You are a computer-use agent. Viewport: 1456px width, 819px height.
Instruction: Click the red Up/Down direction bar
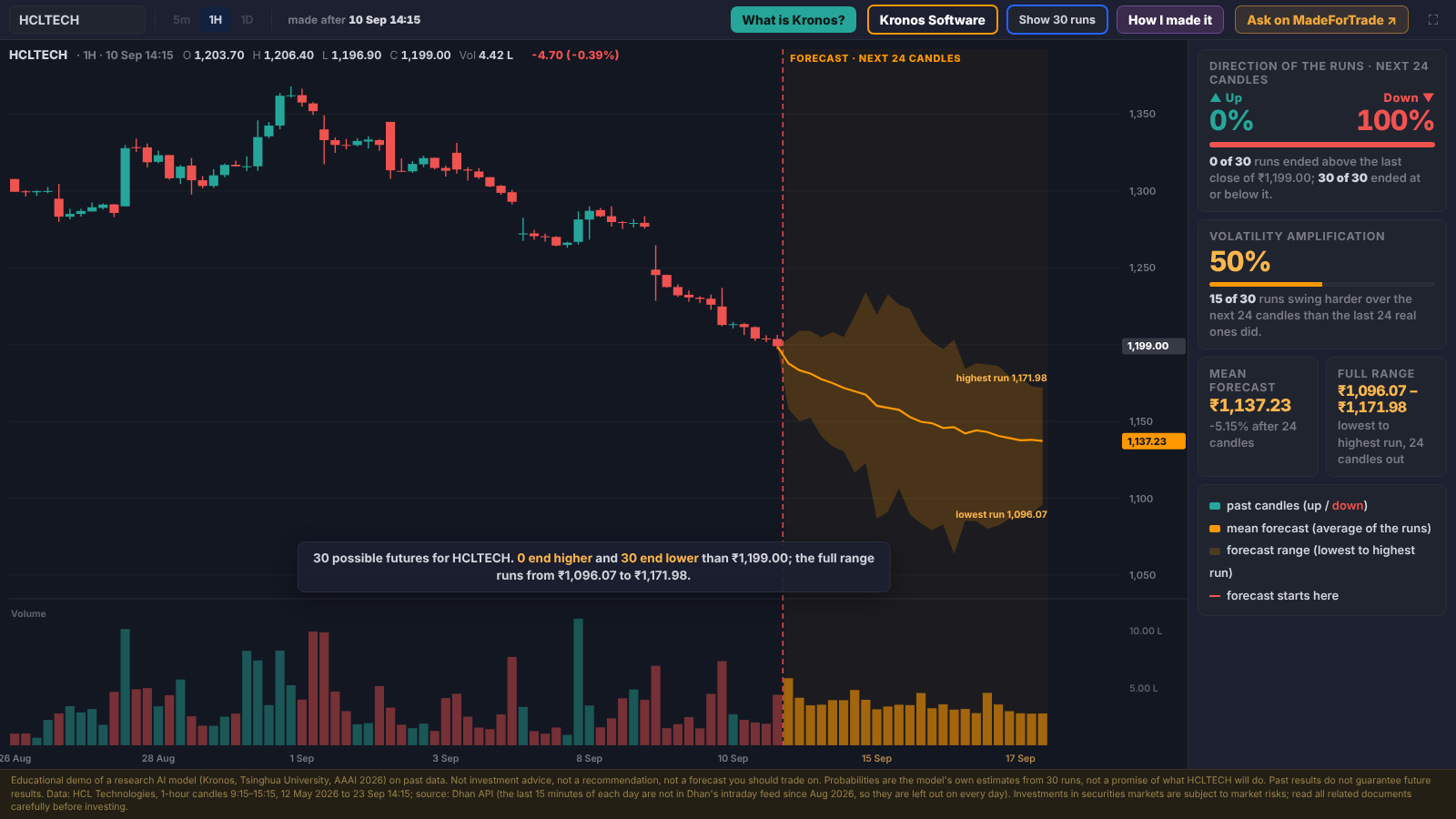point(1322,145)
